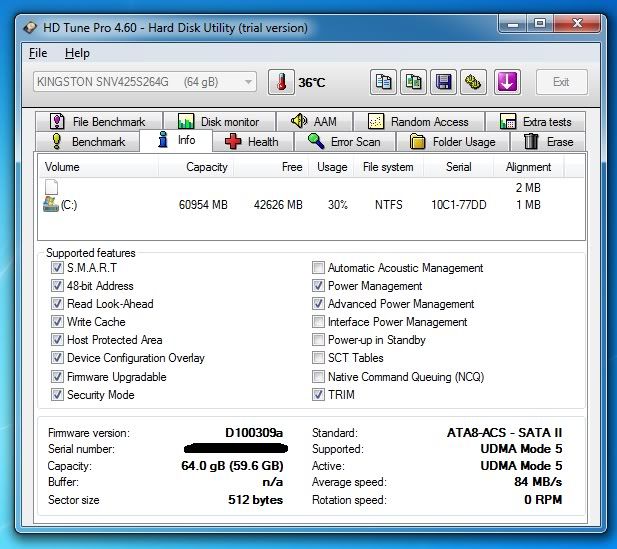
Task: Select the Info tab
Action: tap(176, 140)
